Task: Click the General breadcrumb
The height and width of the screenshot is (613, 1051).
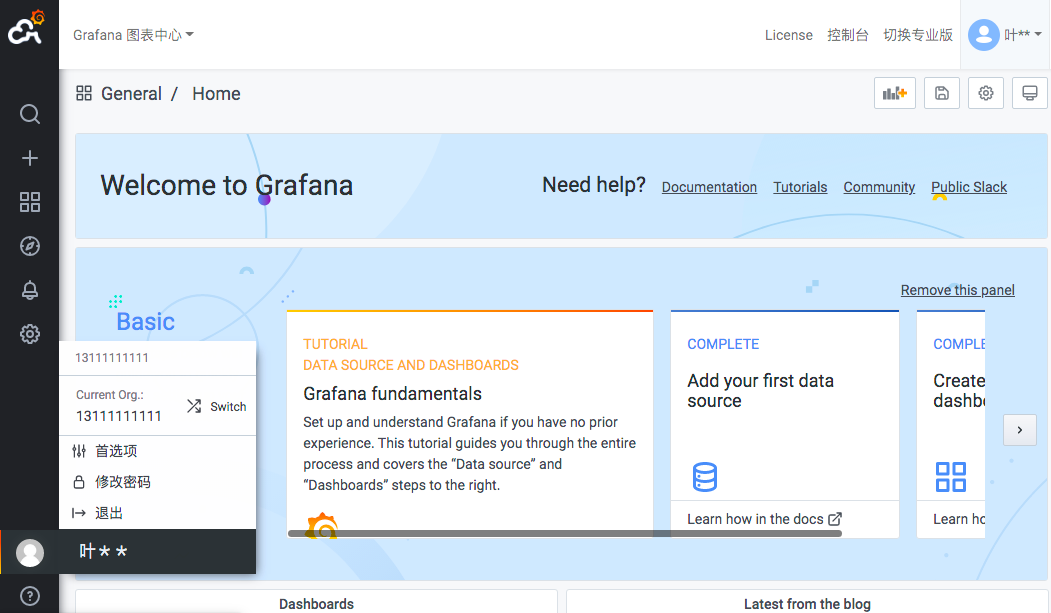Action: (x=131, y=94)
